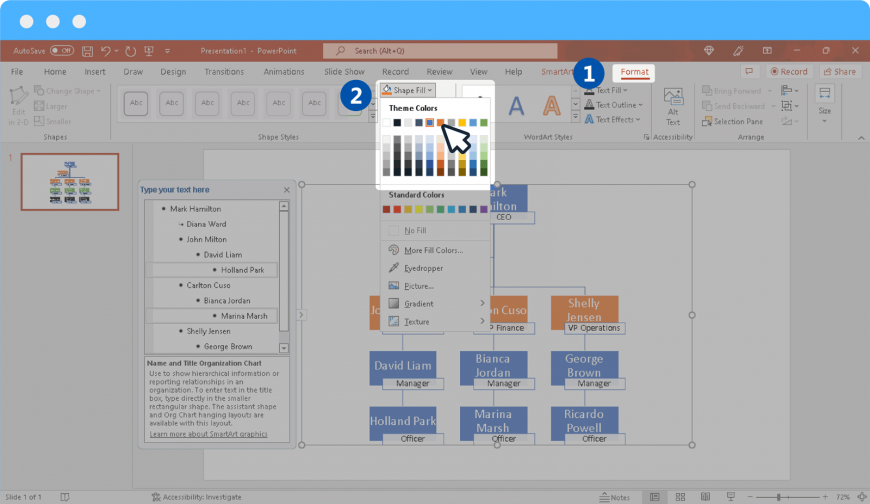Open Ribbon Display Options icon

767,51
